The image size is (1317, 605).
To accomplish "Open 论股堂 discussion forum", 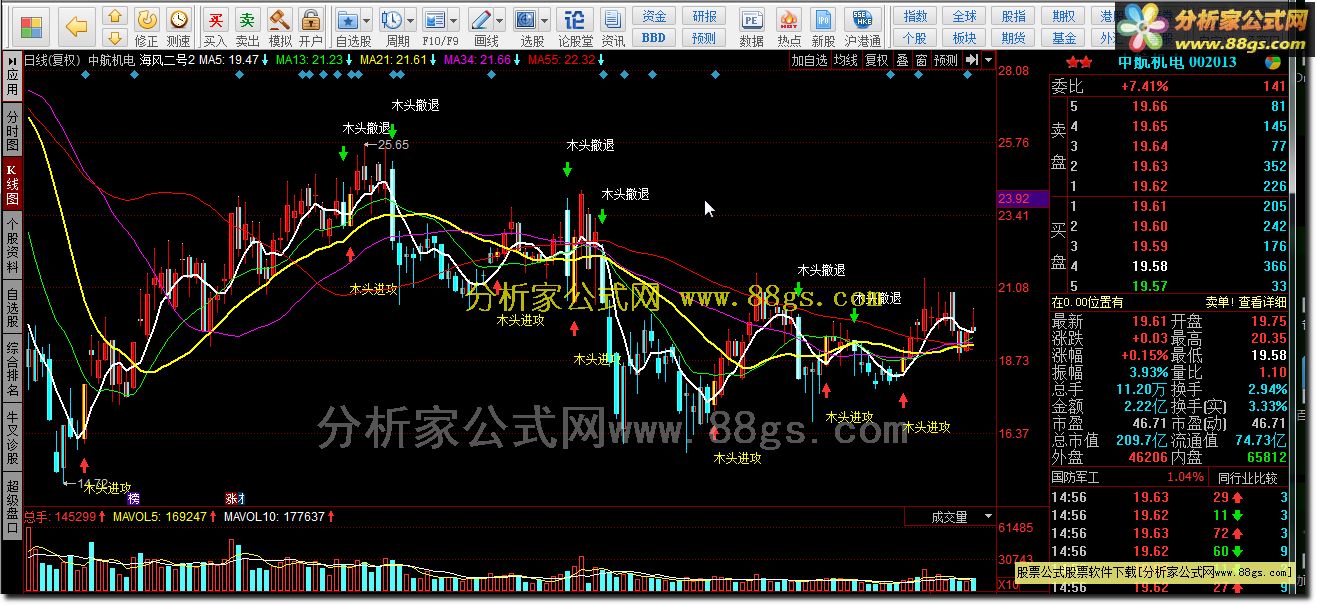I will [x=575, y=27].
